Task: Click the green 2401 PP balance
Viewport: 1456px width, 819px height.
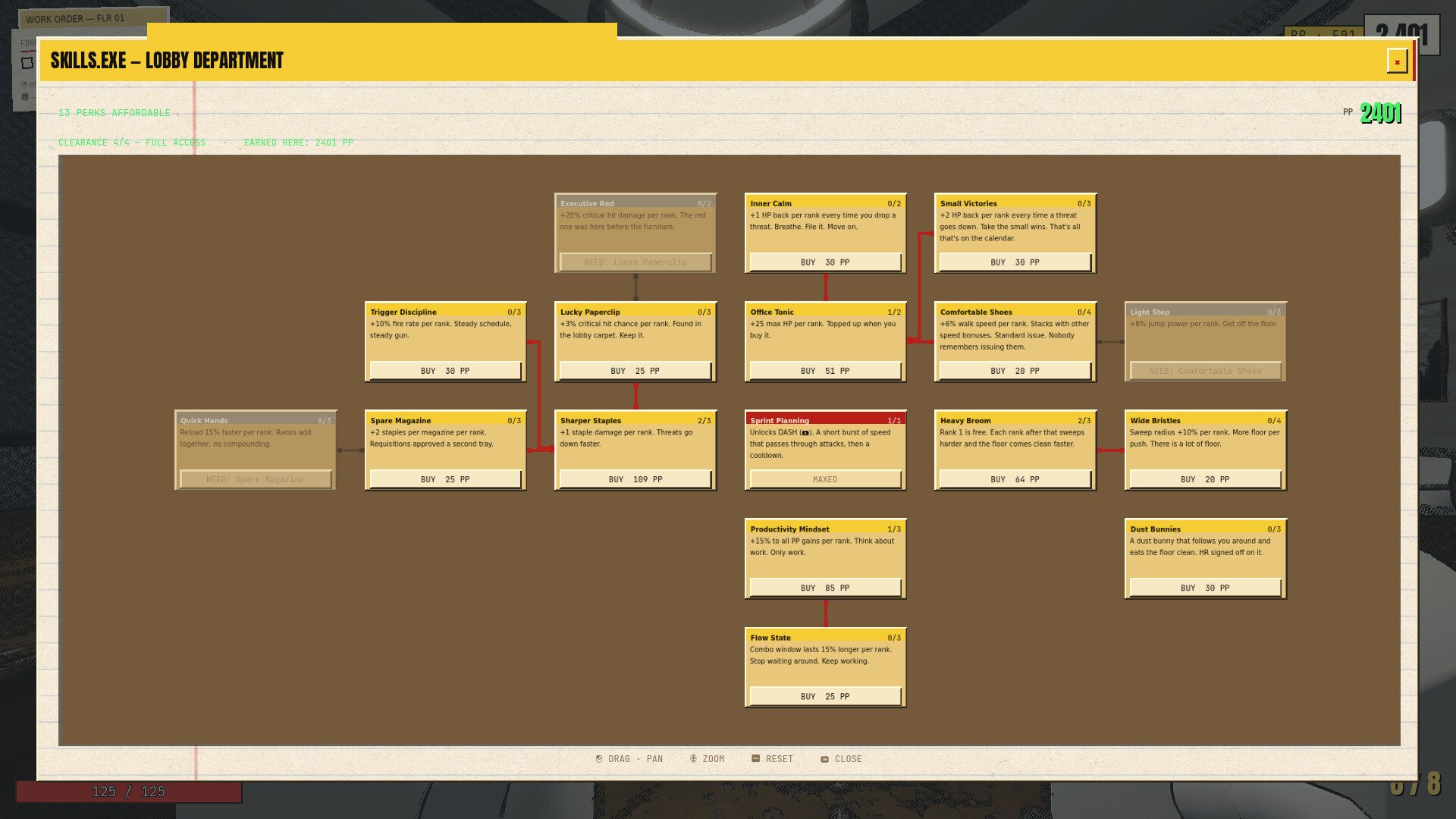Action: click(1380, 113)
